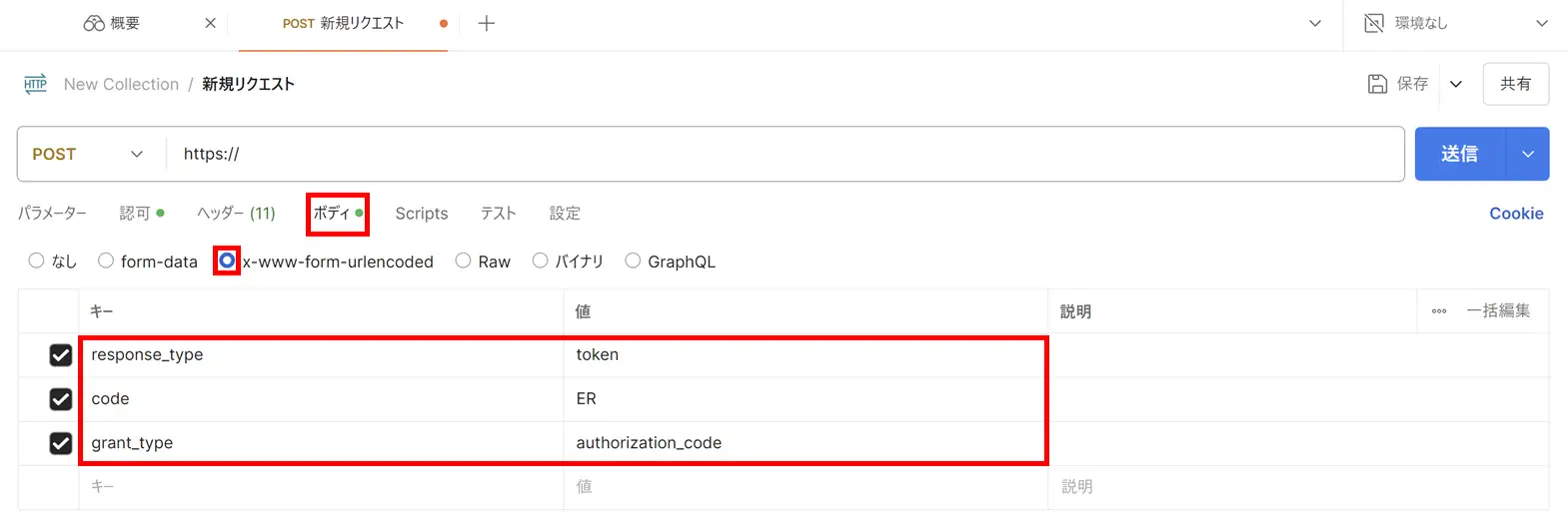Viewport: 1568px width, 514px height.
Task: Expand save options arrow next to 保存
Action: 1456,84
